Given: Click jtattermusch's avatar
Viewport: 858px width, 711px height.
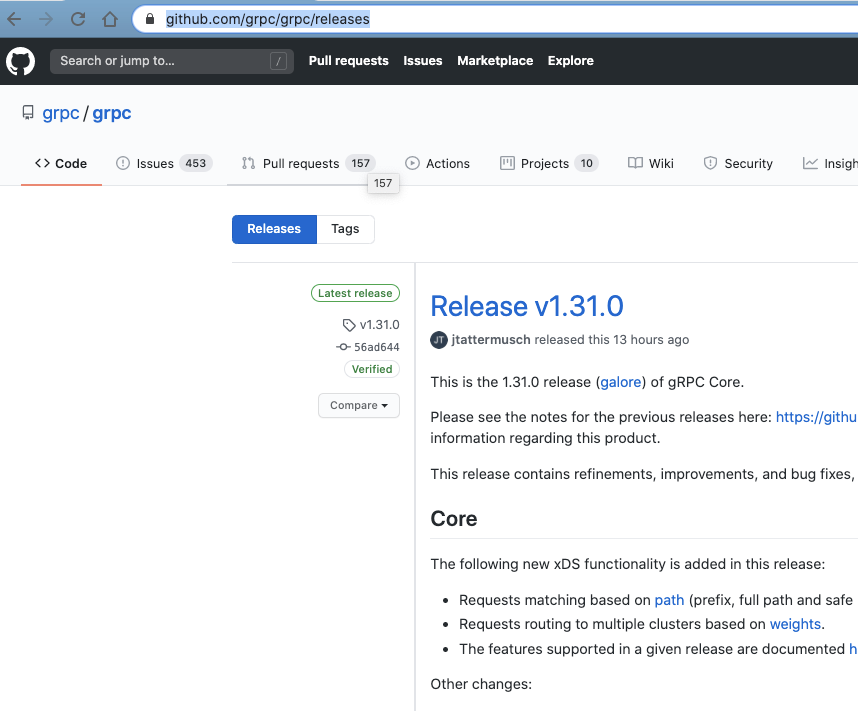Looking at the screenshot, I should [x=438, y=340].
